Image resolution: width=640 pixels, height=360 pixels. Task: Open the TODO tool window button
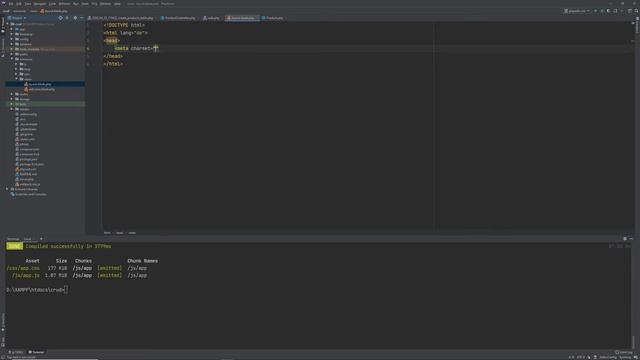click(16, 352)
